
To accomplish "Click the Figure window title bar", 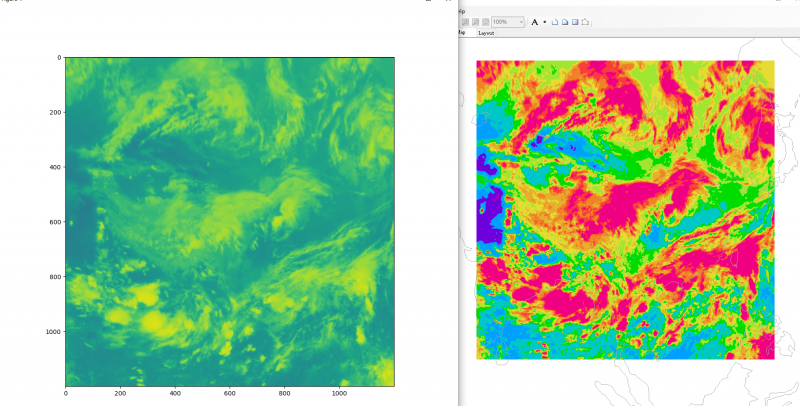I will 200,2.
